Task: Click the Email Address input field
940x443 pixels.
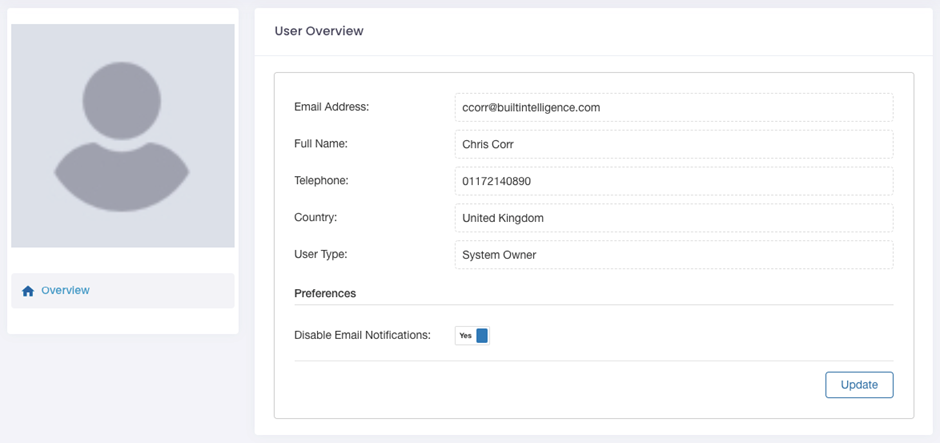Action: tap(674, 108)
